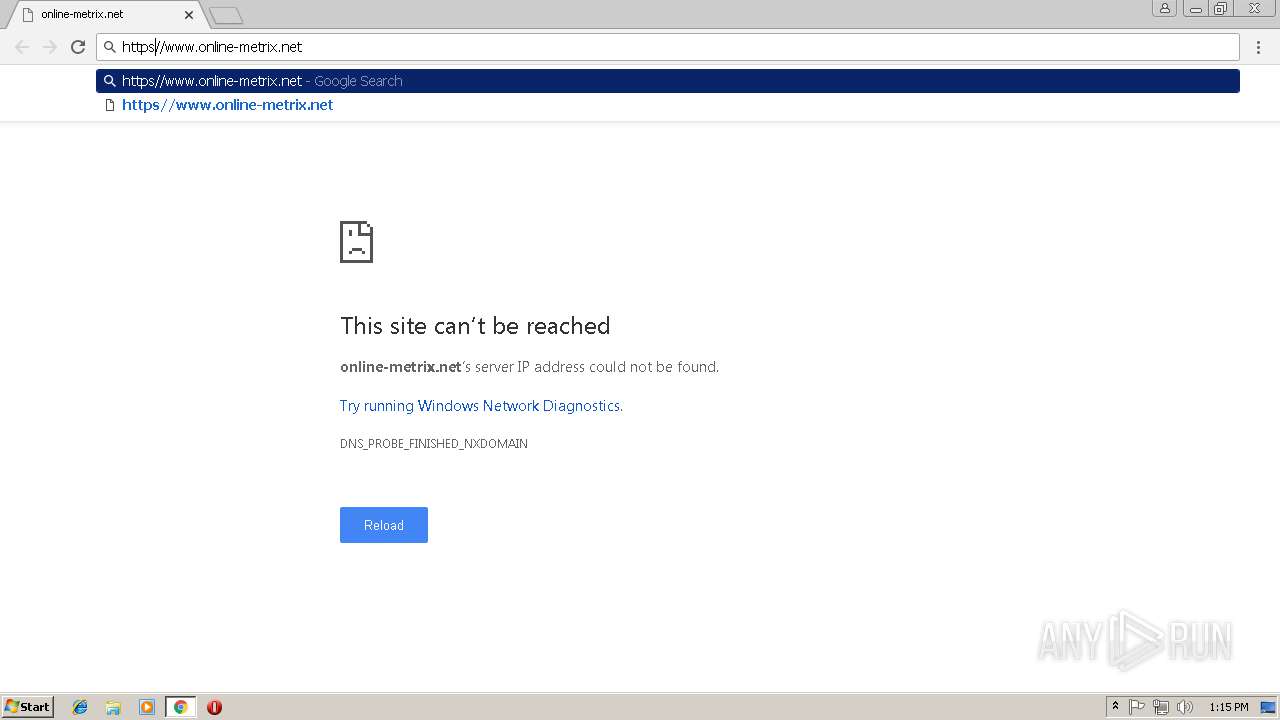The height and width of the screenshot is (720, 1280).
Task: Click the browser forward arrow
Action: 50,47
